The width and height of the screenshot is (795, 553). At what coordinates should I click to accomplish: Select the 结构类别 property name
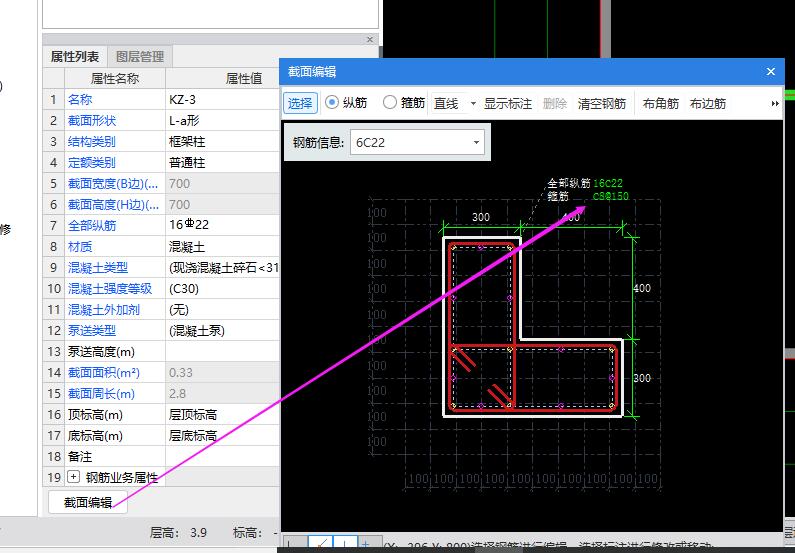[92, 141]
